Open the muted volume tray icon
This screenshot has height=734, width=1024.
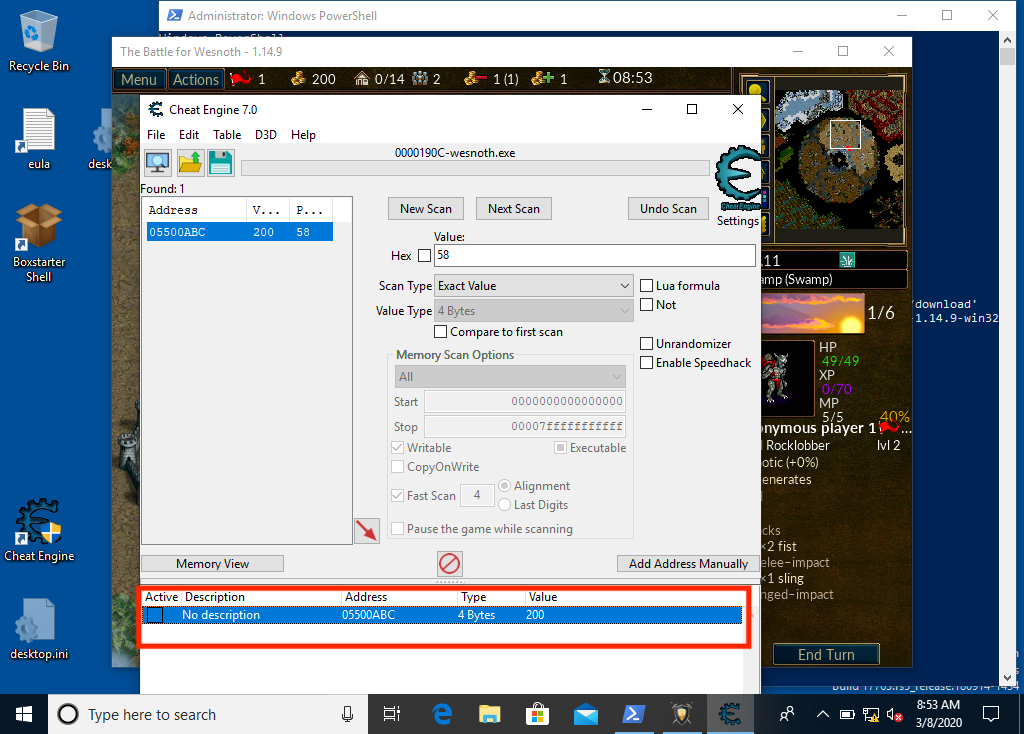click(895, 715)
